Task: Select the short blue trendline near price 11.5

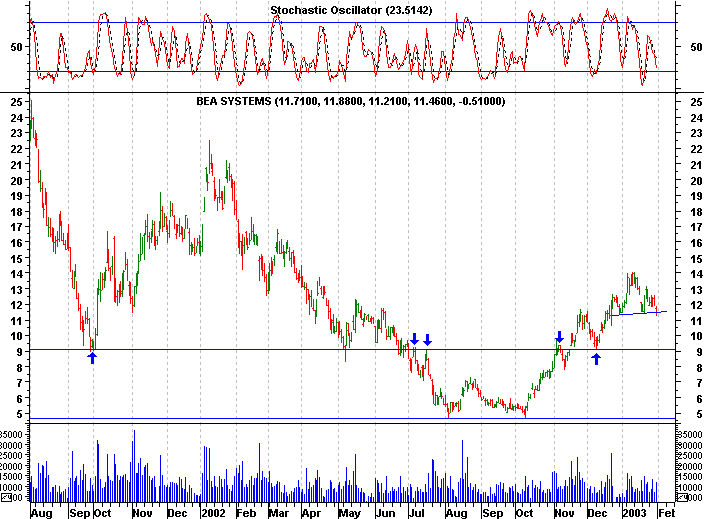Action: click(639, 313)
